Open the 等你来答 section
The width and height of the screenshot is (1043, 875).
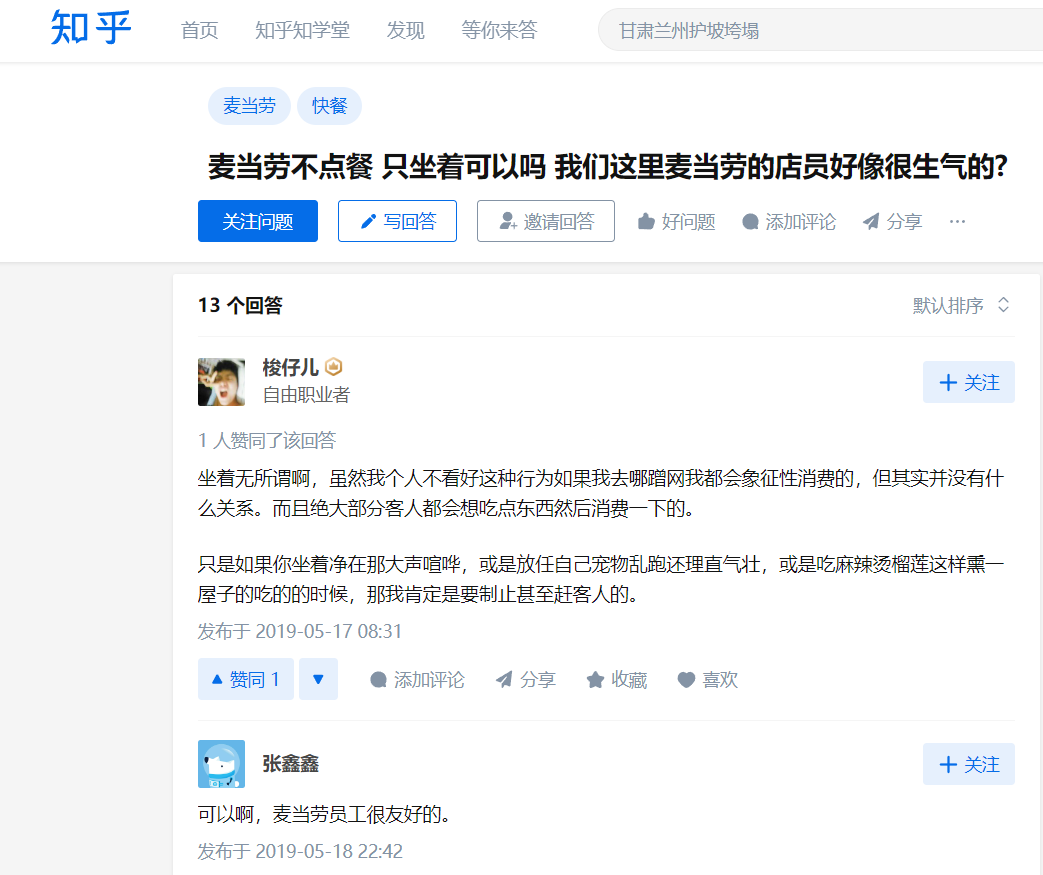(499, 31)
